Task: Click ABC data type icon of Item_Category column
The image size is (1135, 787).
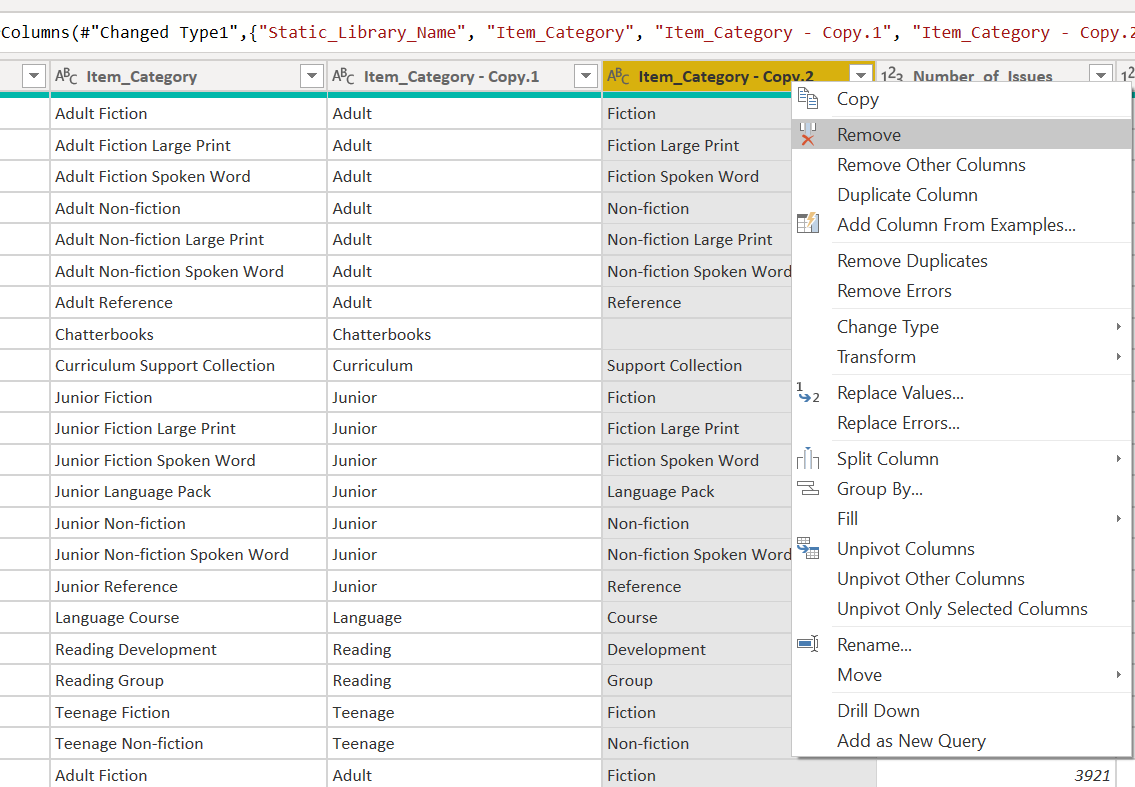Action: pos(66,76)
